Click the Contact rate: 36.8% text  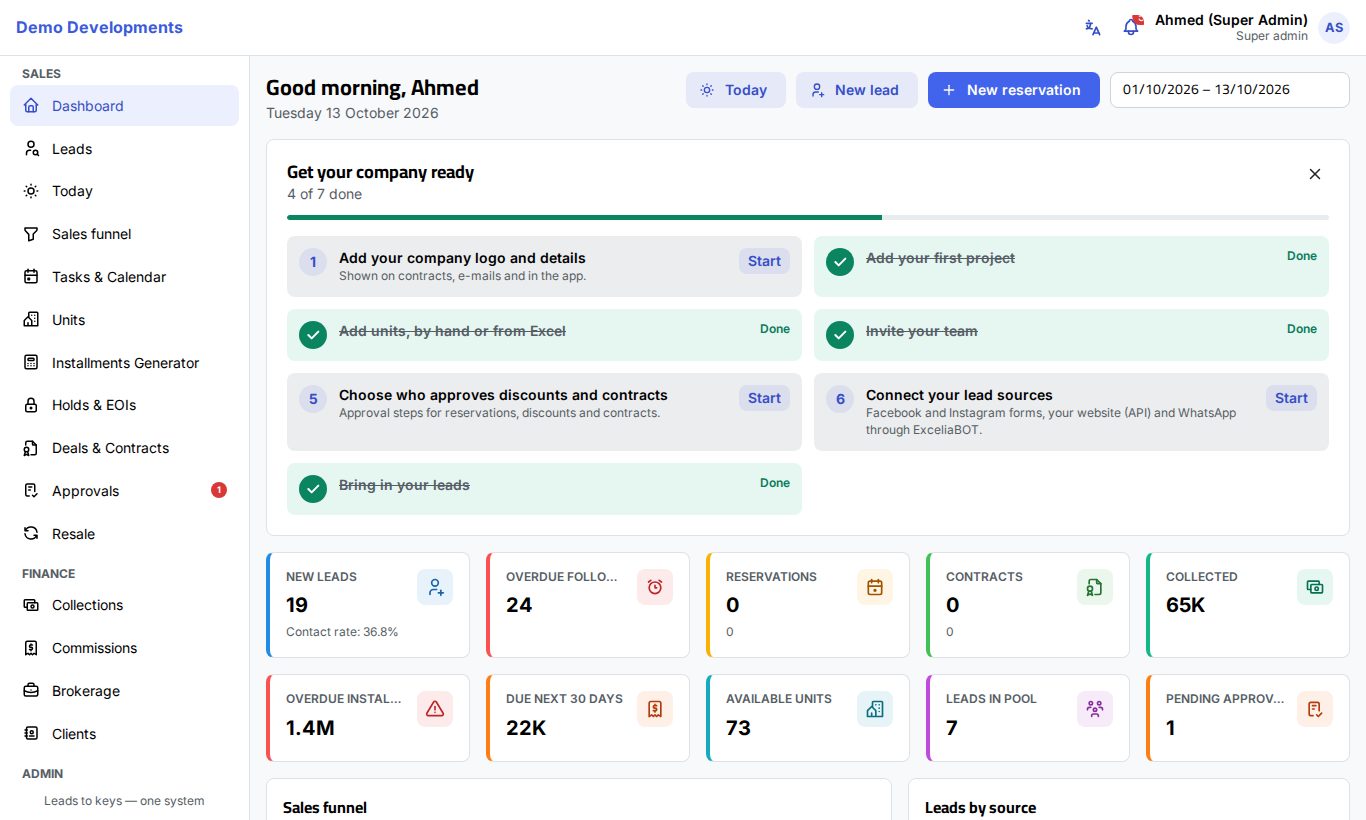pos(342,632)
